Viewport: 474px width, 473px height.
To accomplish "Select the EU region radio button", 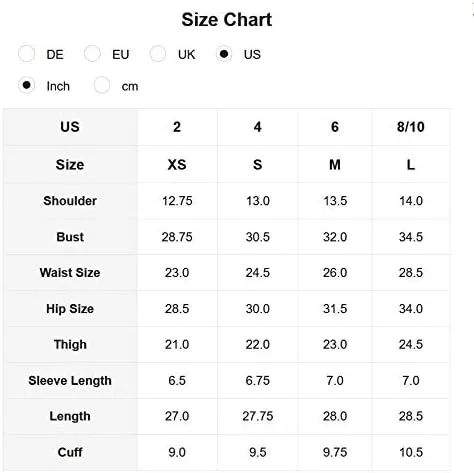I will click(x=92, y=54).
